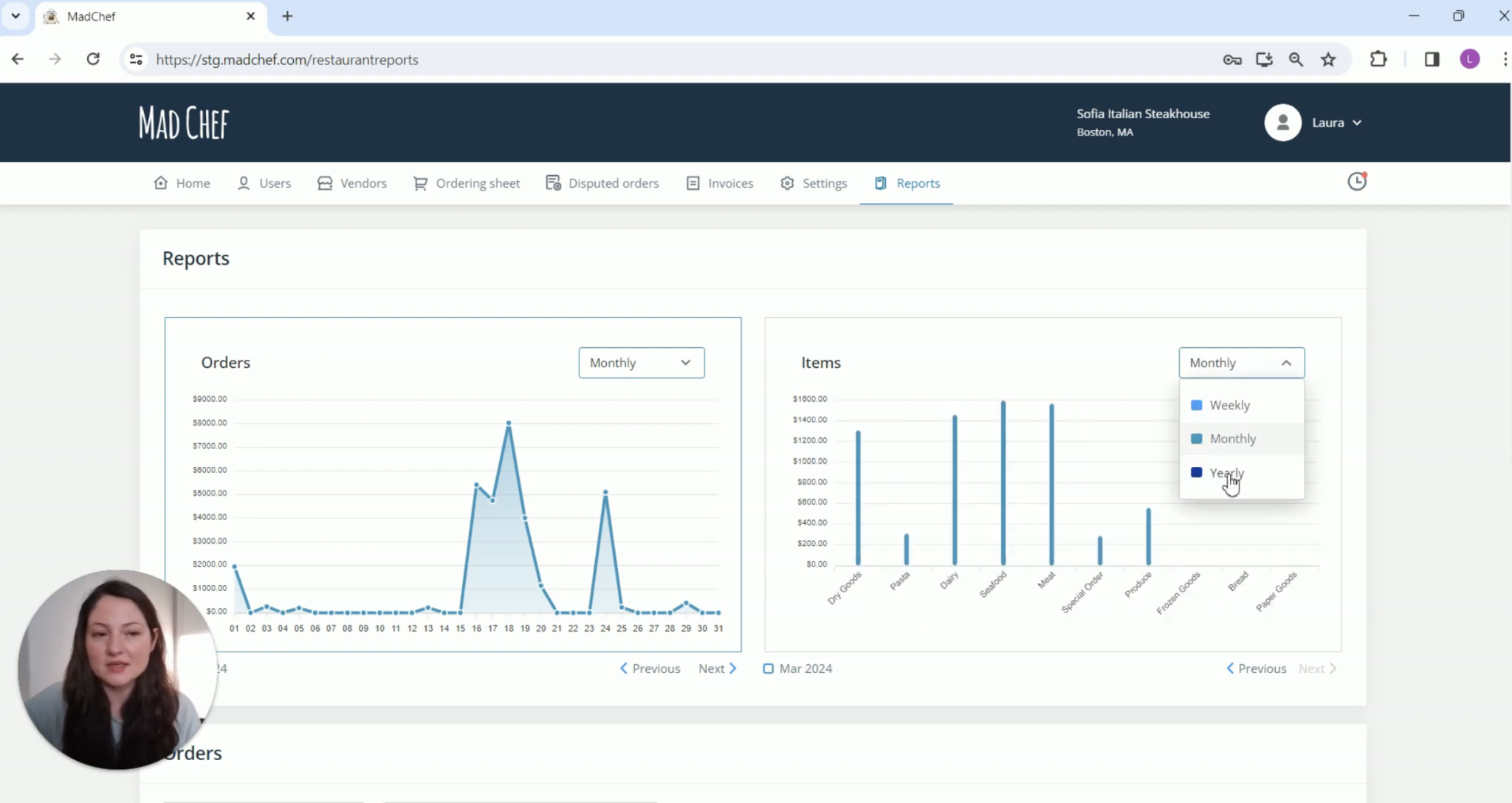Open browser extensions puzzle icon
The image size is (1512, 803).
pyautogui.click(x=1378, y=59)
